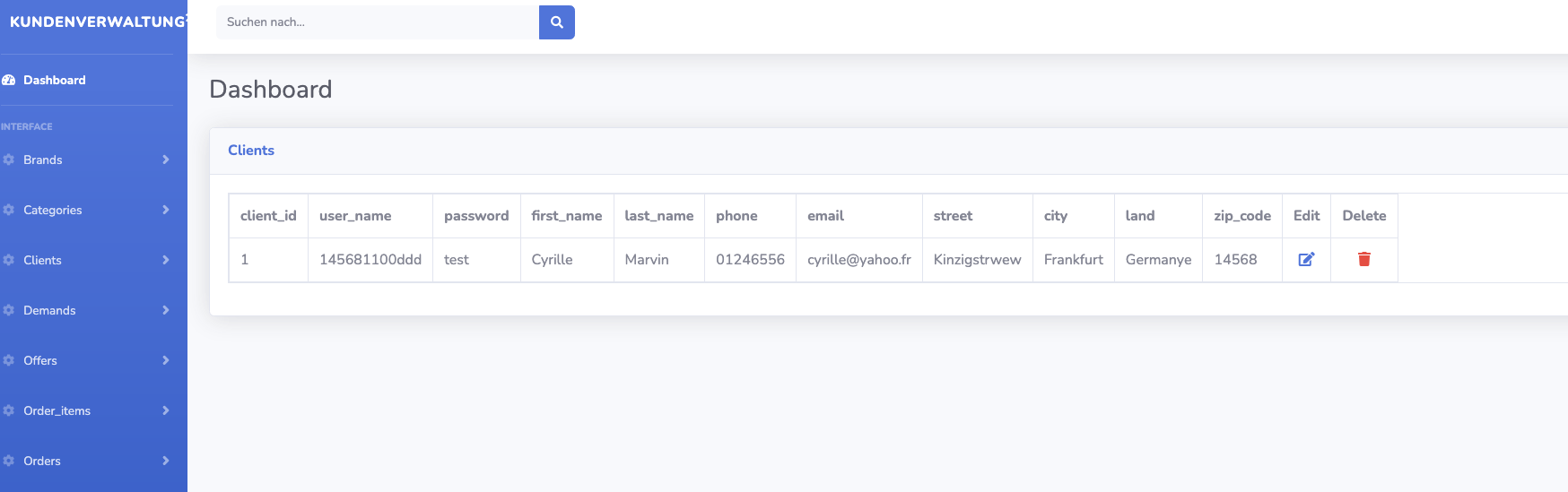Expand the Clients sidebar chevron arrow

click(166, 260)
